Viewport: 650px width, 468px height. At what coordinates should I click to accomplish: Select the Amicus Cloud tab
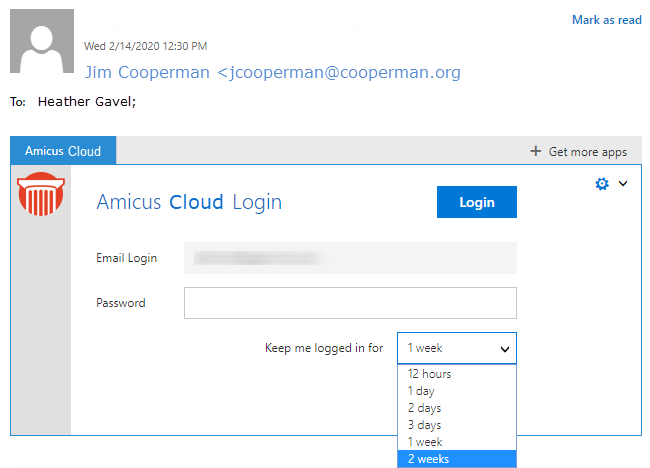click(63, 150)
